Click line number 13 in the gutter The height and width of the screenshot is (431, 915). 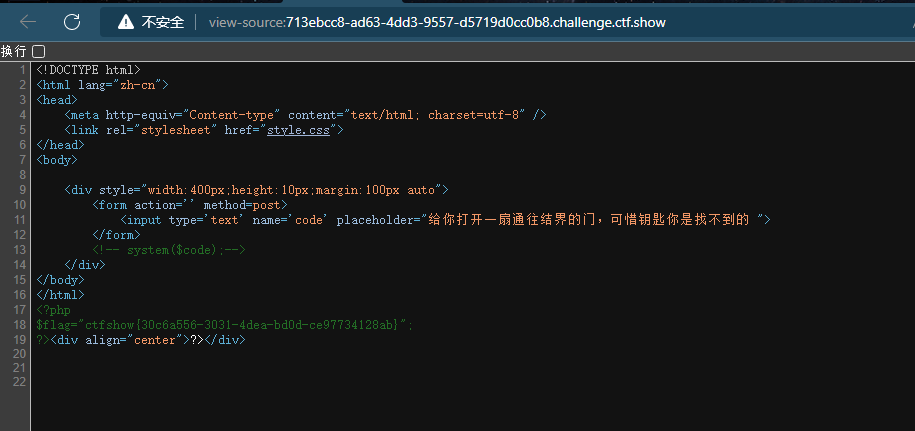20,250
